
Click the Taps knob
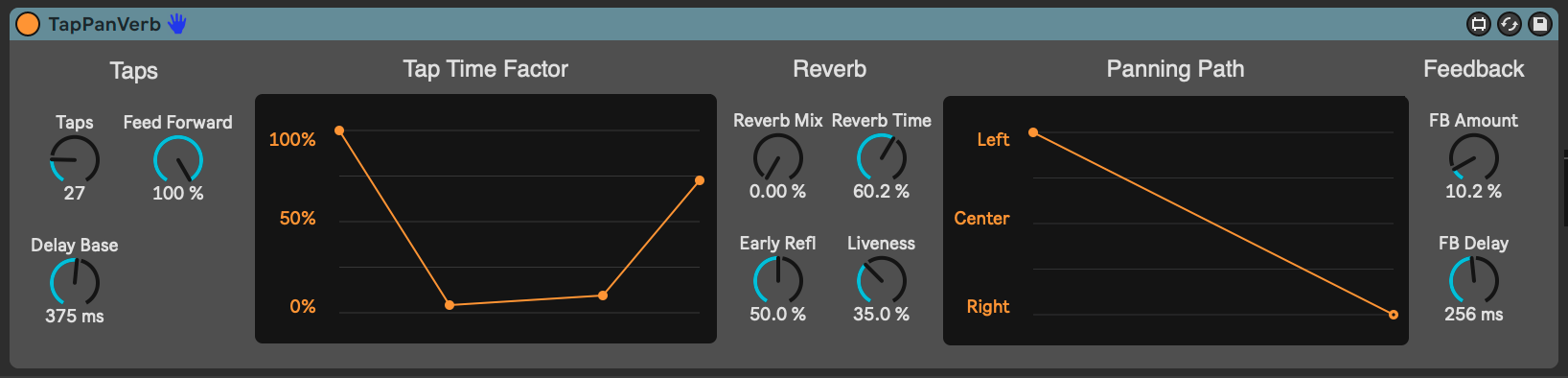[x=75, y=159]
